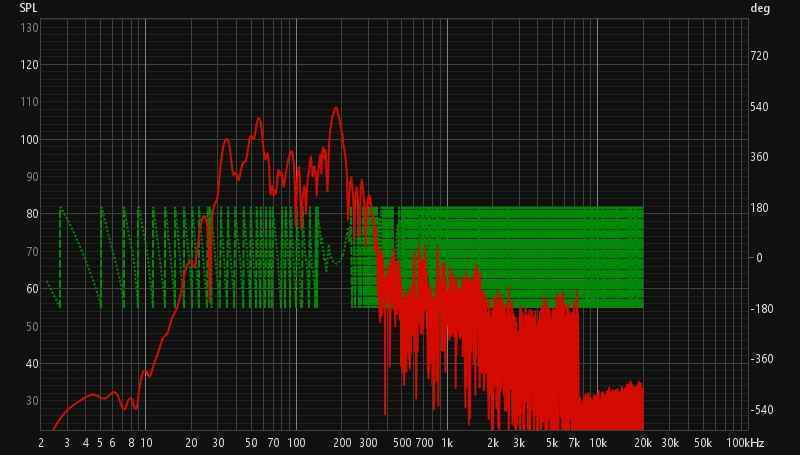Viewport: 800px width, 455px height.
Task: Click the 200 Hz frequency axis label
Action: [x=342, y=443]
